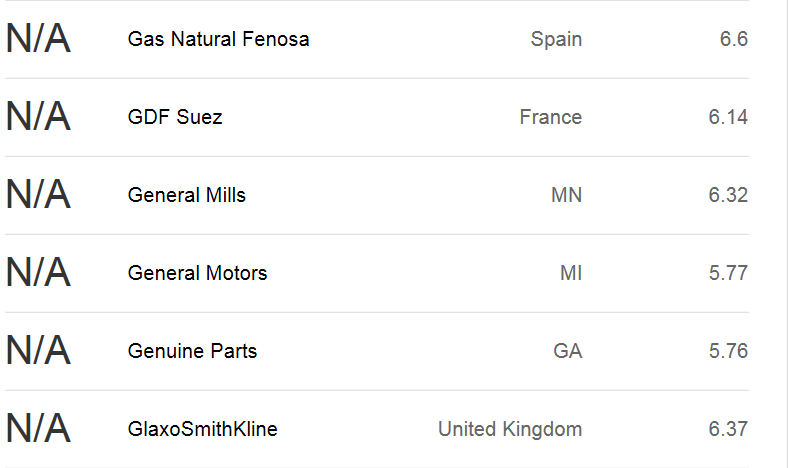788x468 pixels.
Task: Click the GA state for Genuine Parts
Action: [567, 352]
